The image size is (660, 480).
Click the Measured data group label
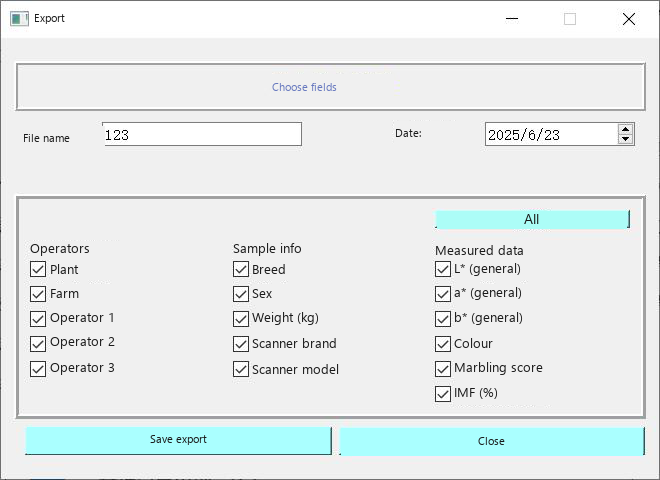pos(479,251)
